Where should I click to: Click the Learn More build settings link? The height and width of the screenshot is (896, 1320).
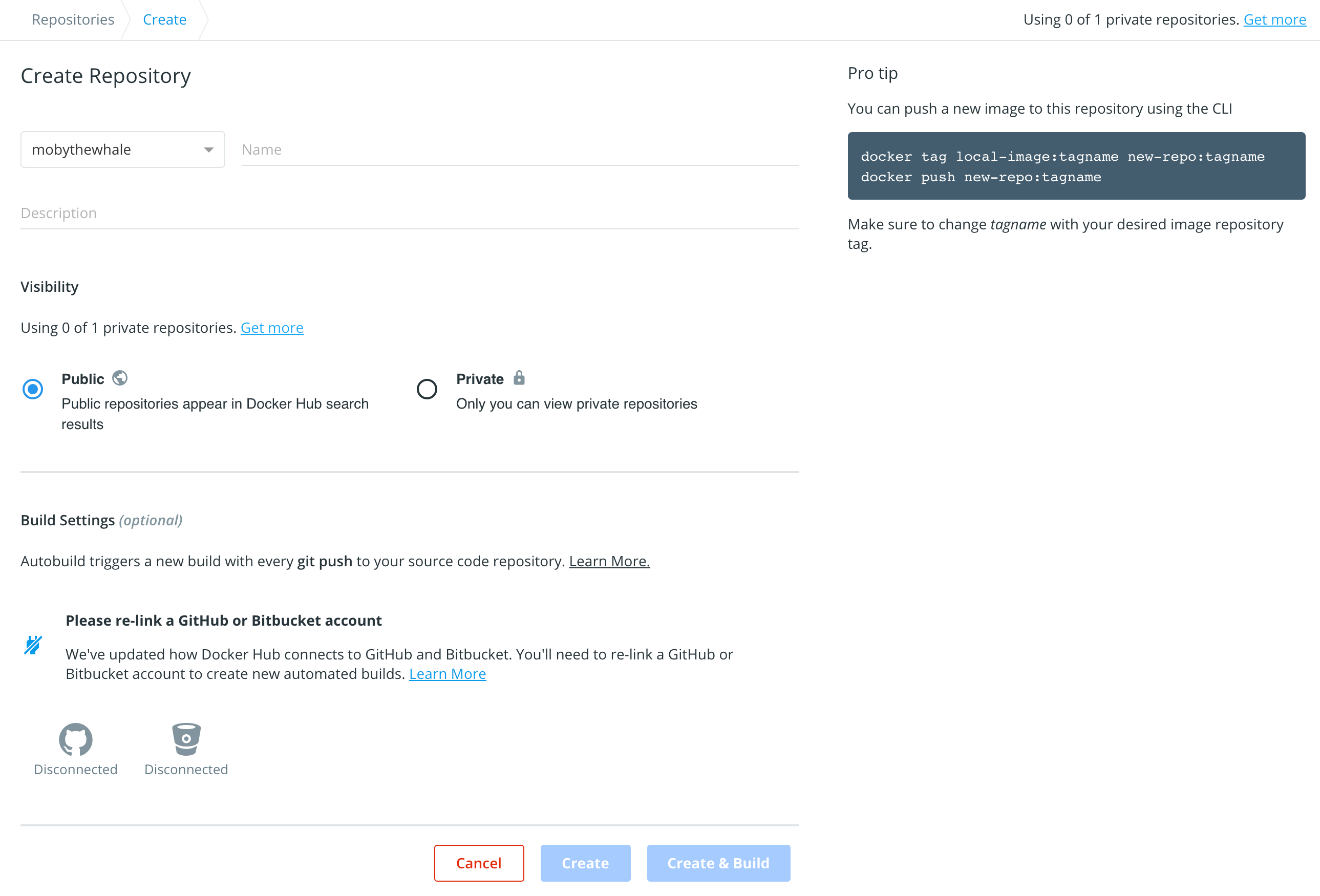(x=609, y=561)
